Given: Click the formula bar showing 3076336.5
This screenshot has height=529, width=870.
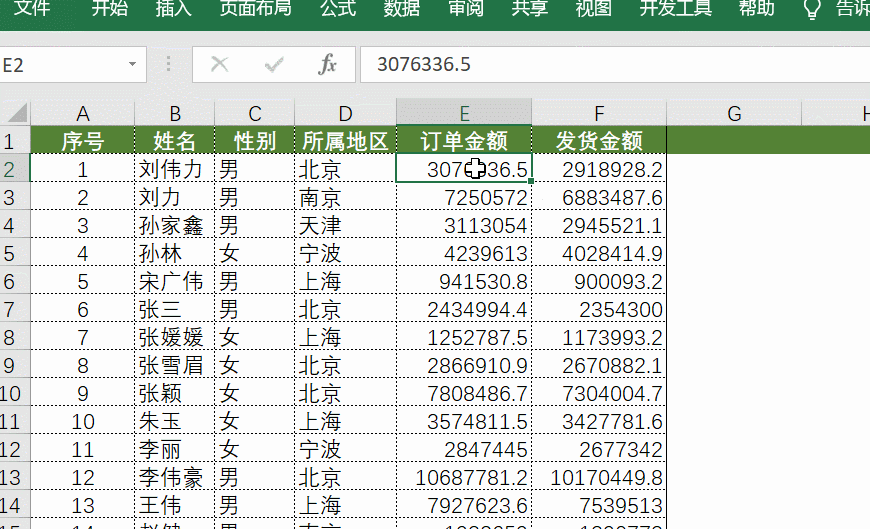Looking at the screenshot, I should coord(615,65).
